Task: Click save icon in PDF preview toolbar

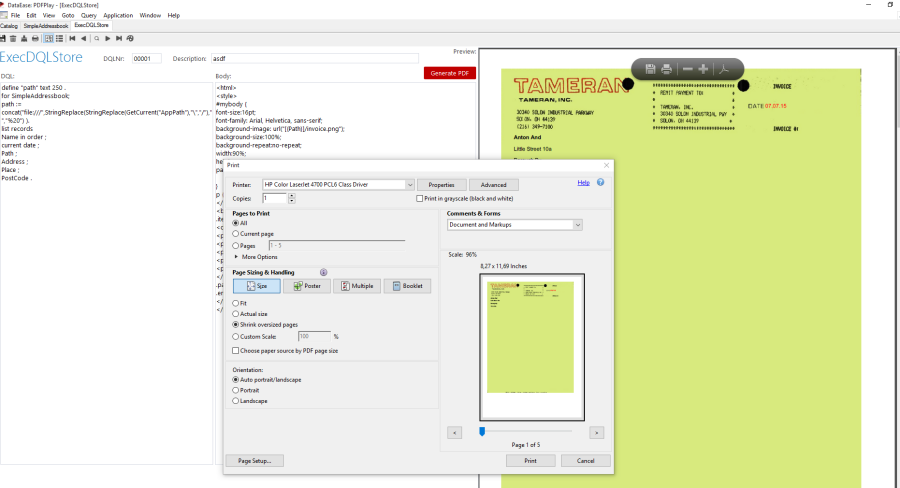Action: click(x=650, y=69)
